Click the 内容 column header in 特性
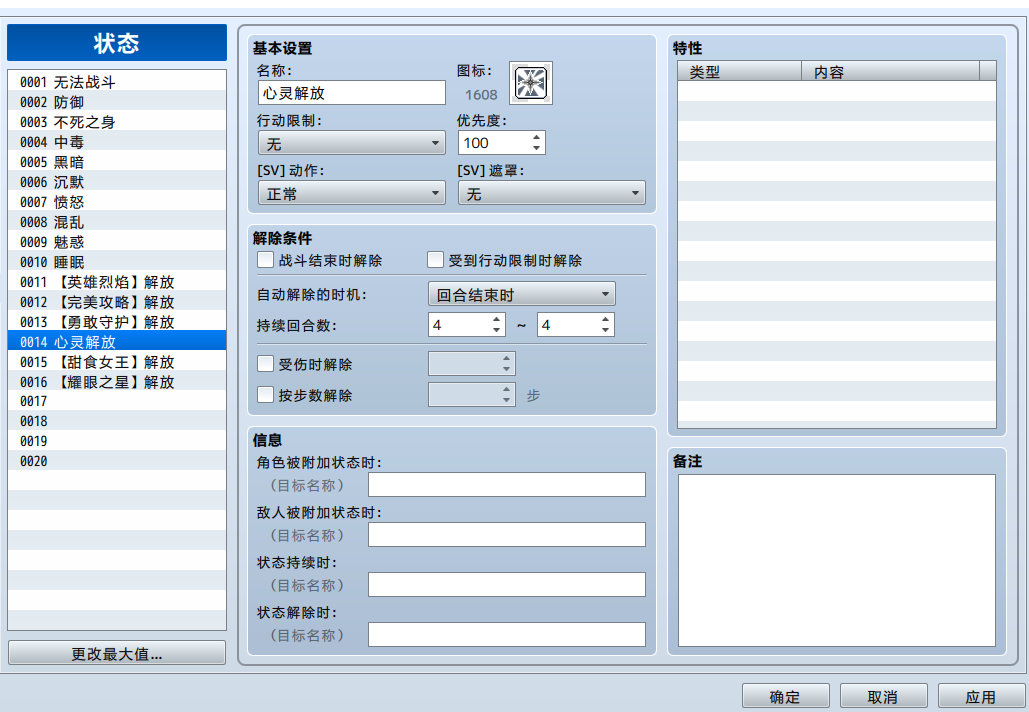Image resolution: width=1029 pixels, height=712 pixels. point(890,71)
